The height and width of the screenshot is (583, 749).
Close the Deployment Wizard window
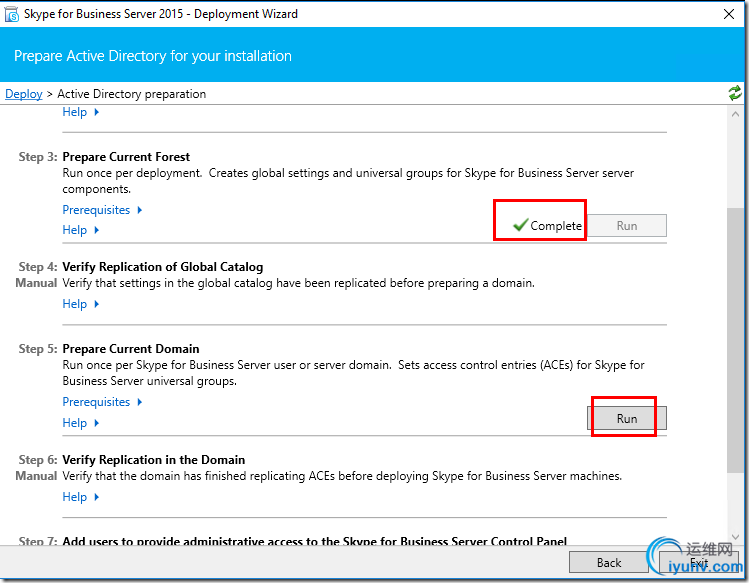729,14
